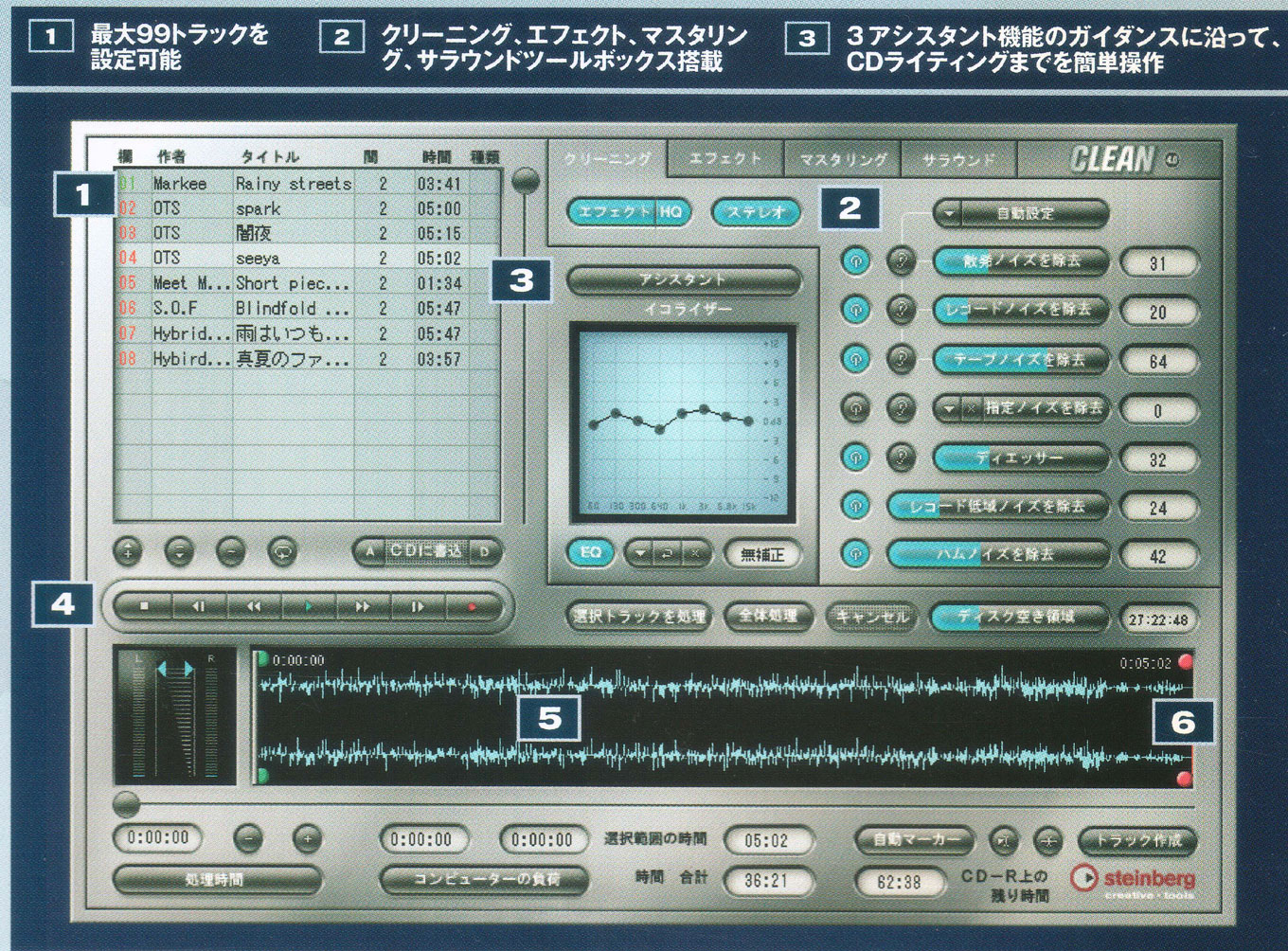Viewport: 1288px width, 951px height.
Task: Click the red end marker at waveform top right
Action: 1184,662
